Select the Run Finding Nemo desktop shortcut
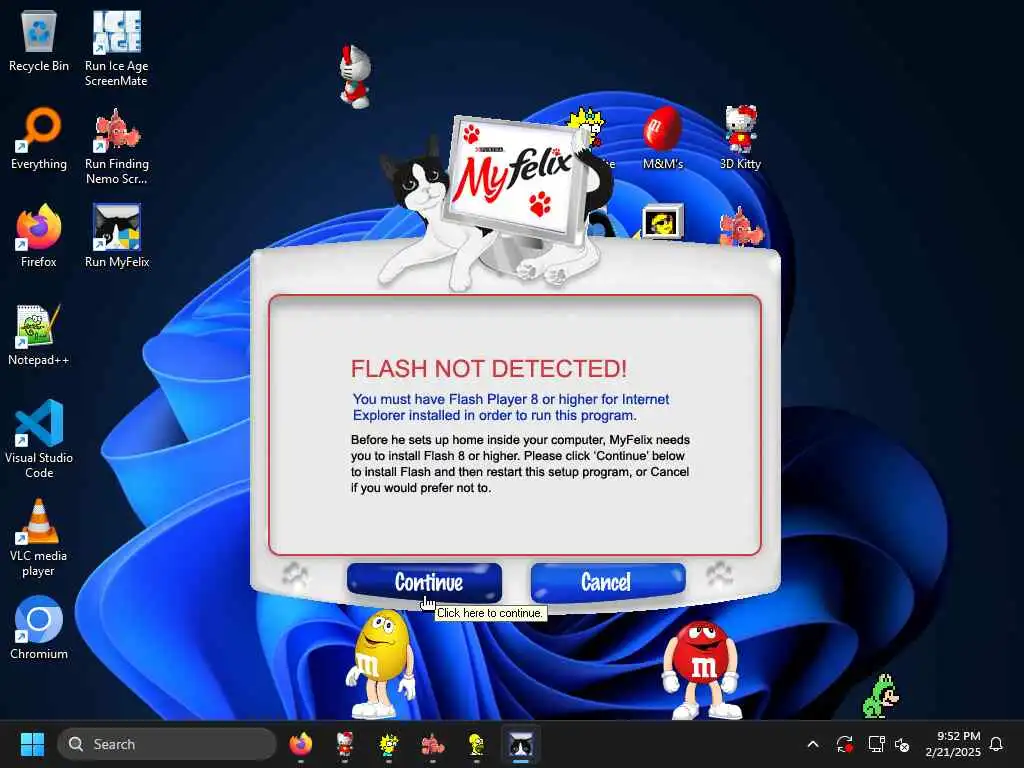Viewport: 1024px width, 768px height. (116, 146)
